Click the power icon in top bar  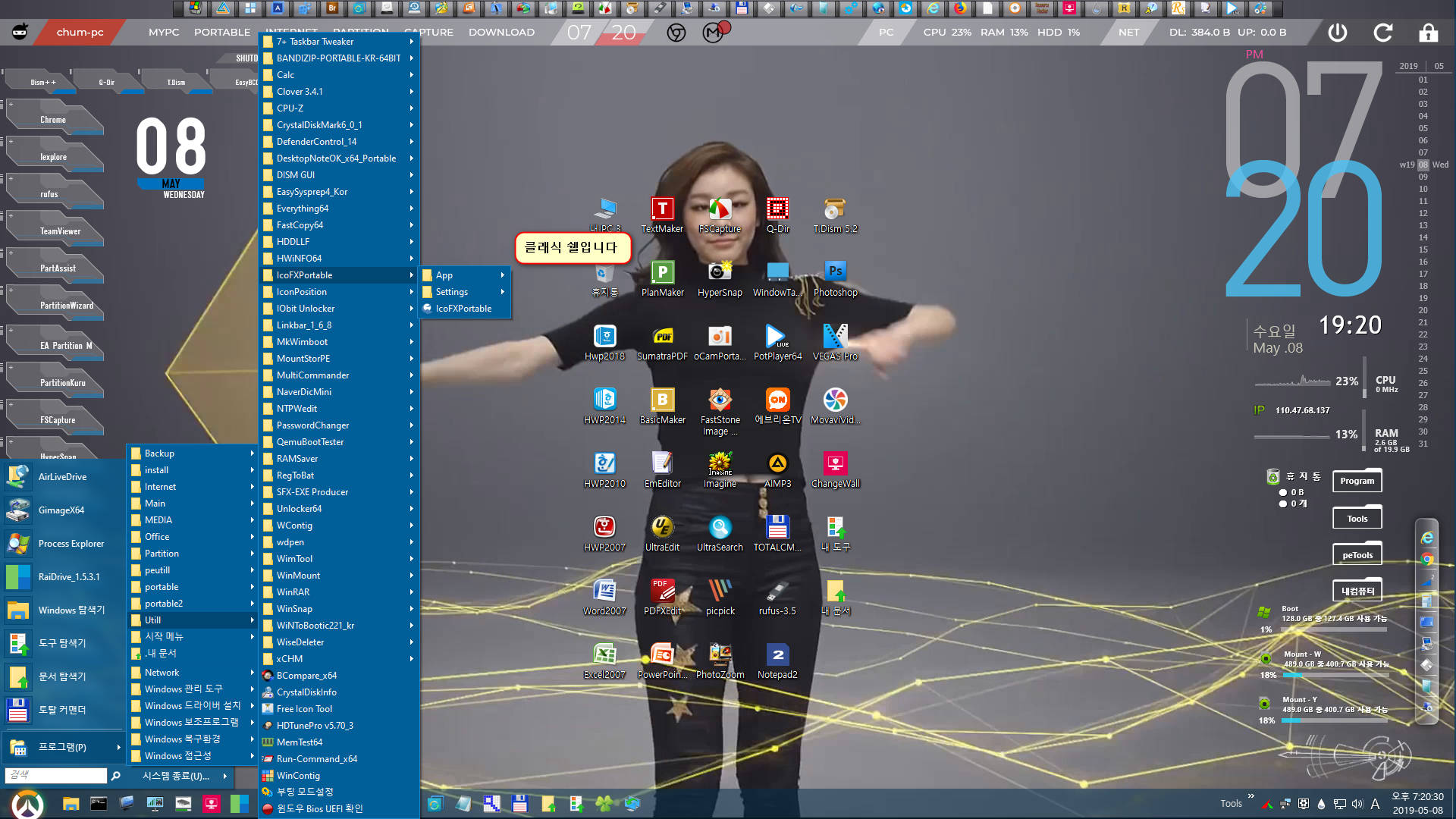coord(1337,33)
